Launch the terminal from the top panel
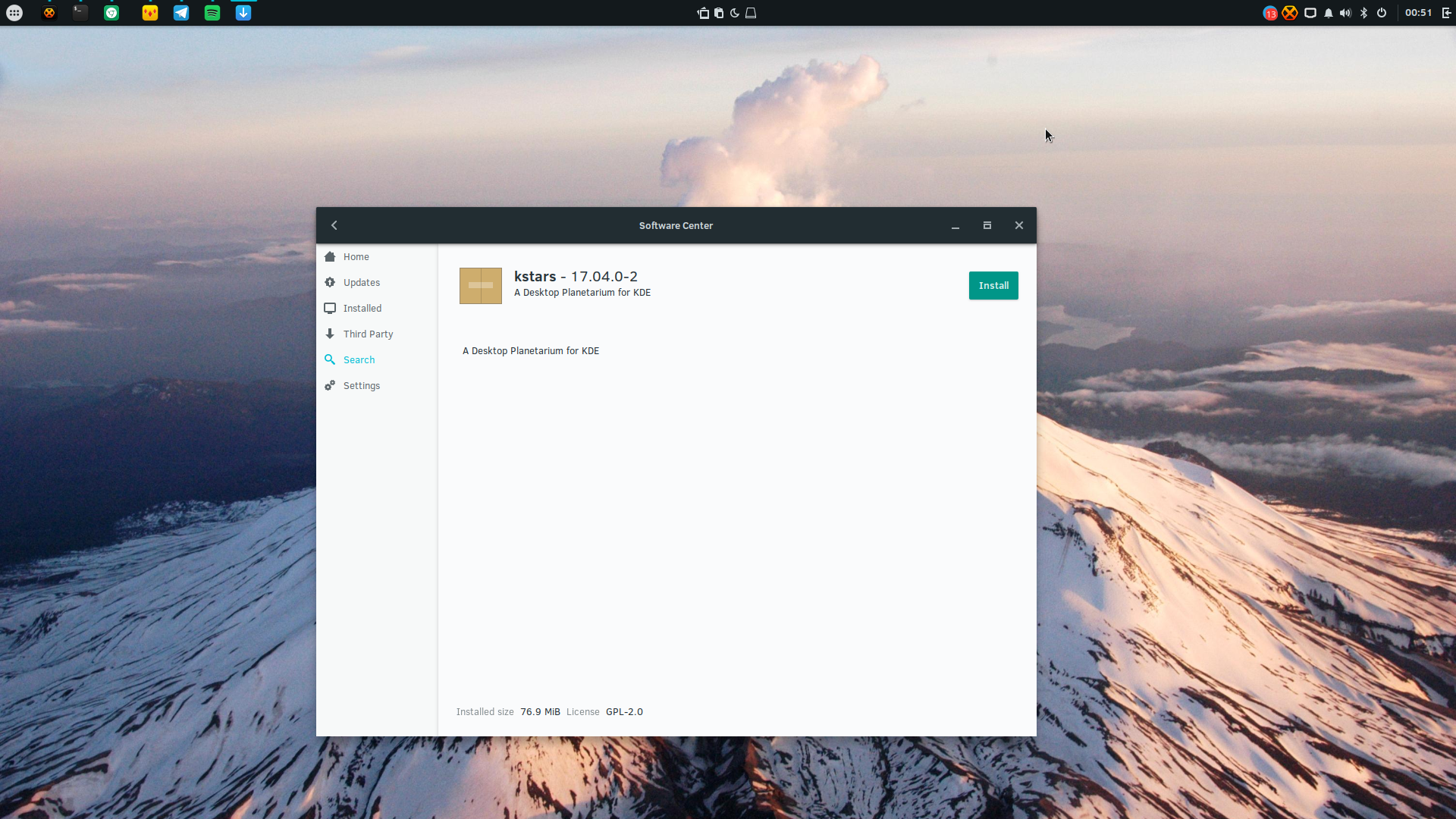 [x=80, y=13]
